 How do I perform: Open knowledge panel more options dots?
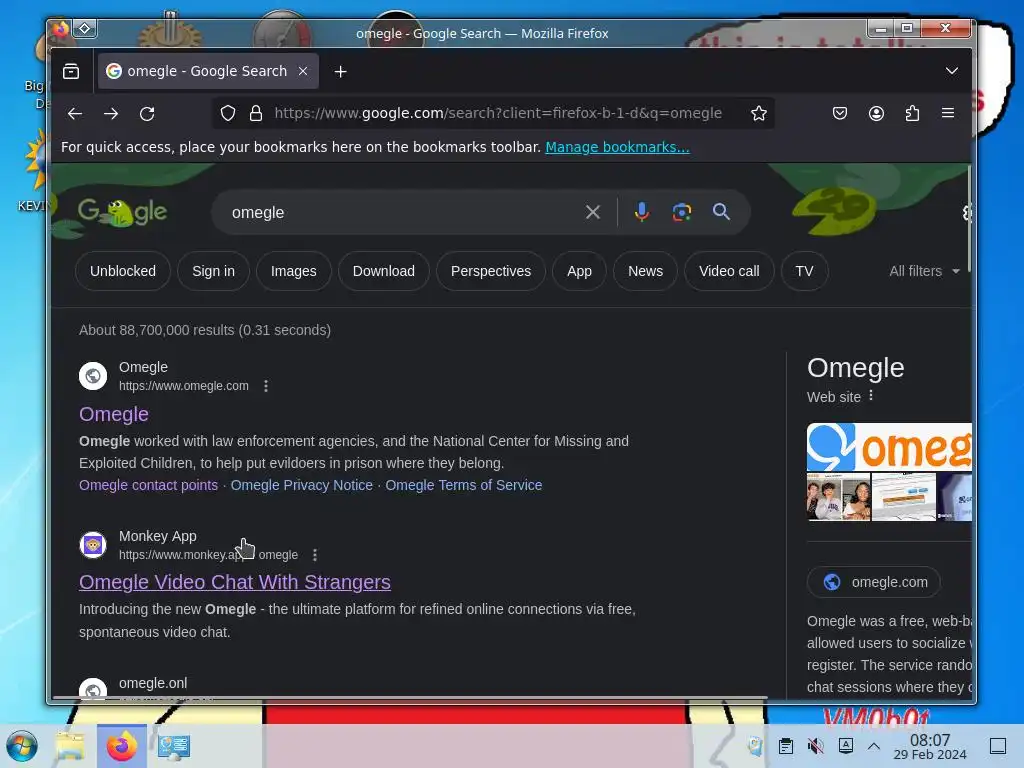(871, 396)
